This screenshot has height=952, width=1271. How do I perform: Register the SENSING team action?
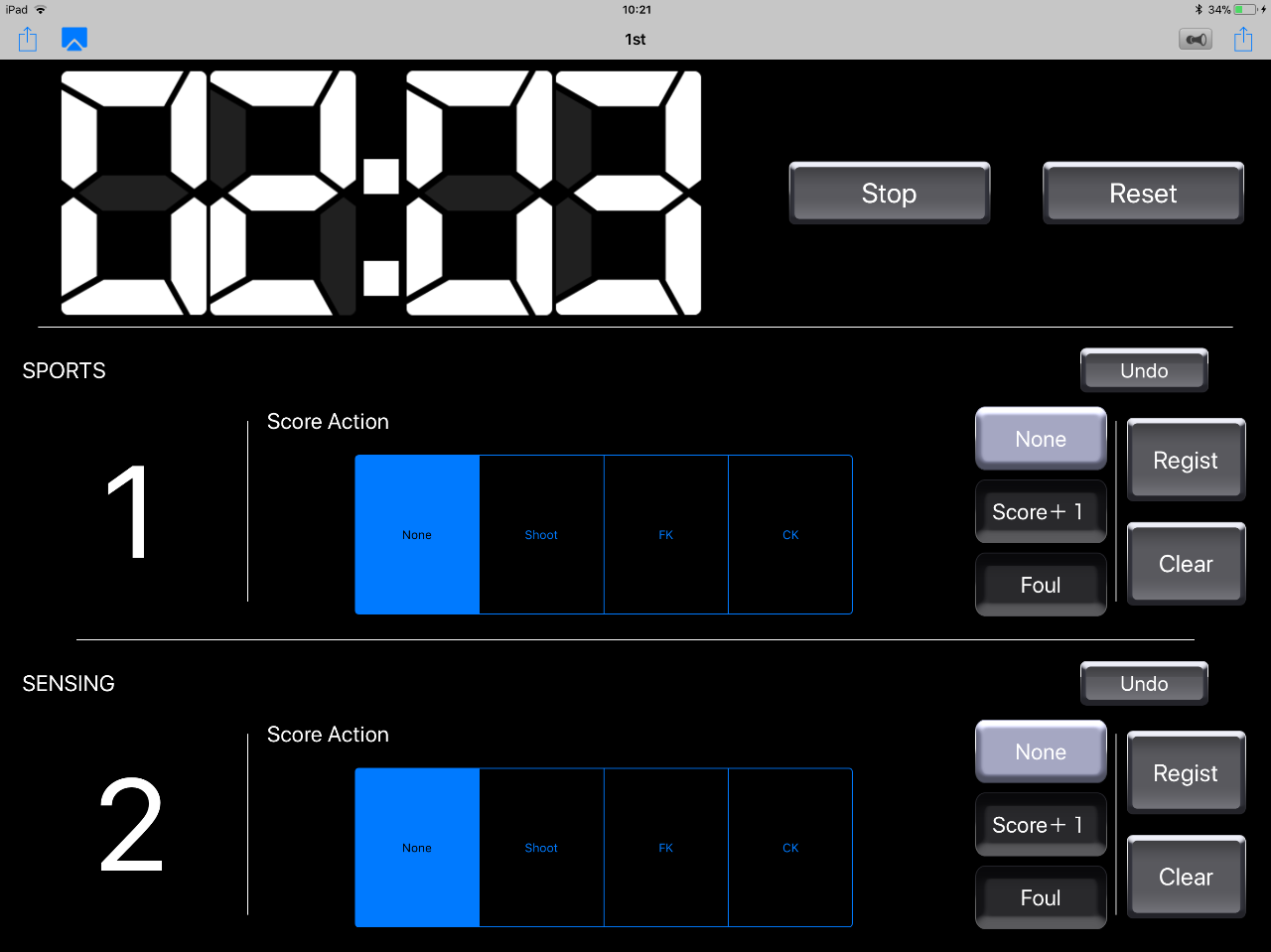click(x=1186, y=773)
